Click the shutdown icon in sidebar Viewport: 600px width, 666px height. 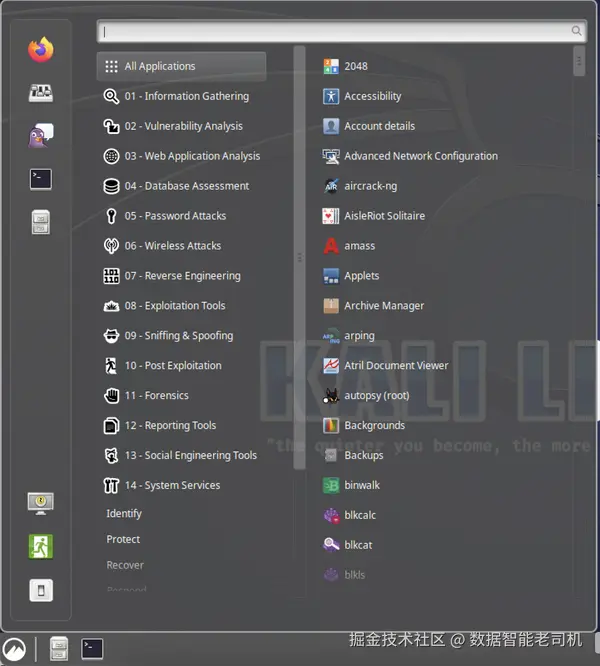point(41,590)
